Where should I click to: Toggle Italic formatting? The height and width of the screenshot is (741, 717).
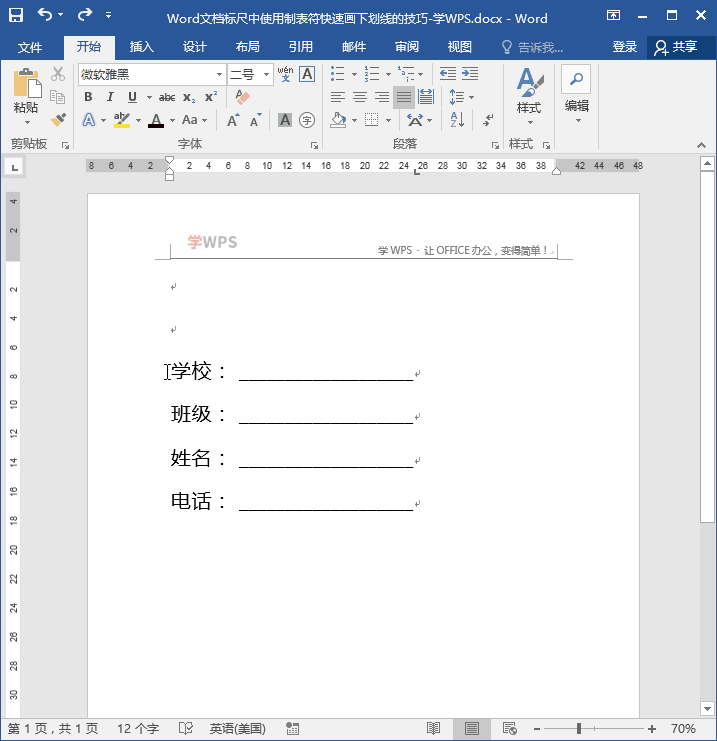pyautogui.click(x=110, y=97)
